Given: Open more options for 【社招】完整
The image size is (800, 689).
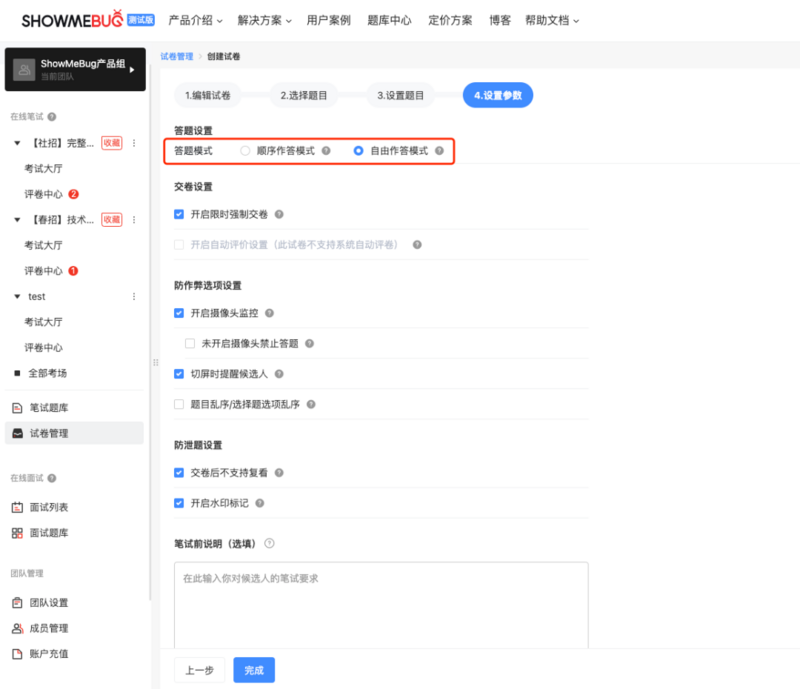Looking at the screenshot, I should tap(134, 143).
